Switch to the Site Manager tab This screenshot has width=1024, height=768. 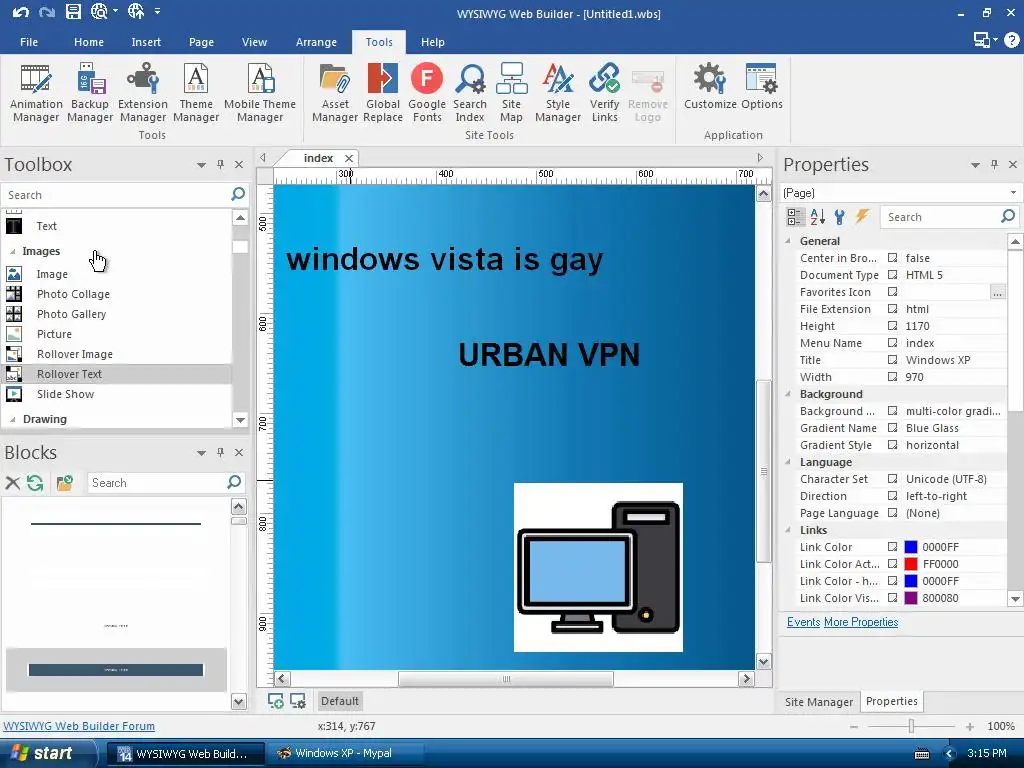point(819,701)
